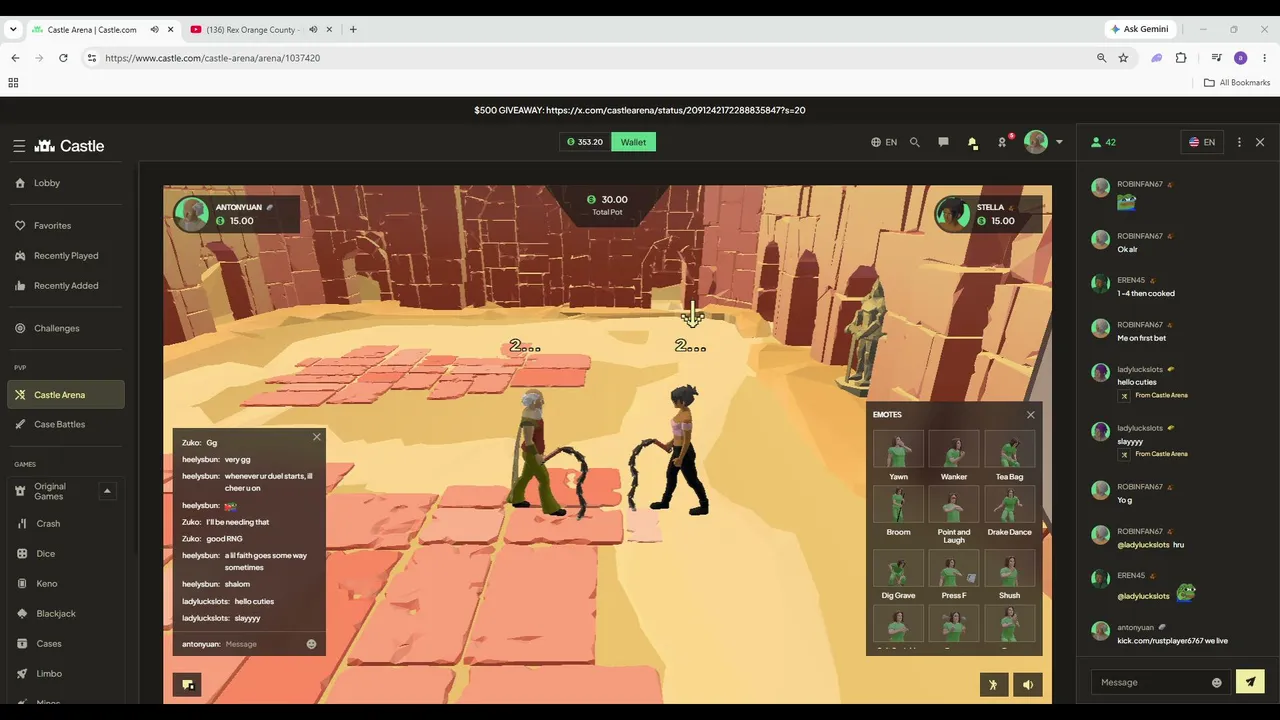Switch to the Rex Orange County tab

coord(252,30)
